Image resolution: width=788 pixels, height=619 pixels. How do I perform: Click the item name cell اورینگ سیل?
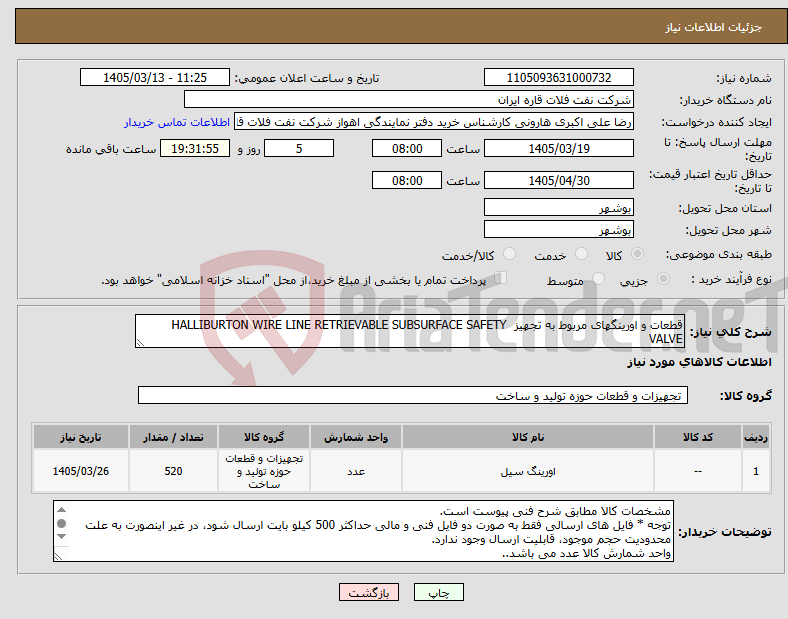tap(528, 471)
